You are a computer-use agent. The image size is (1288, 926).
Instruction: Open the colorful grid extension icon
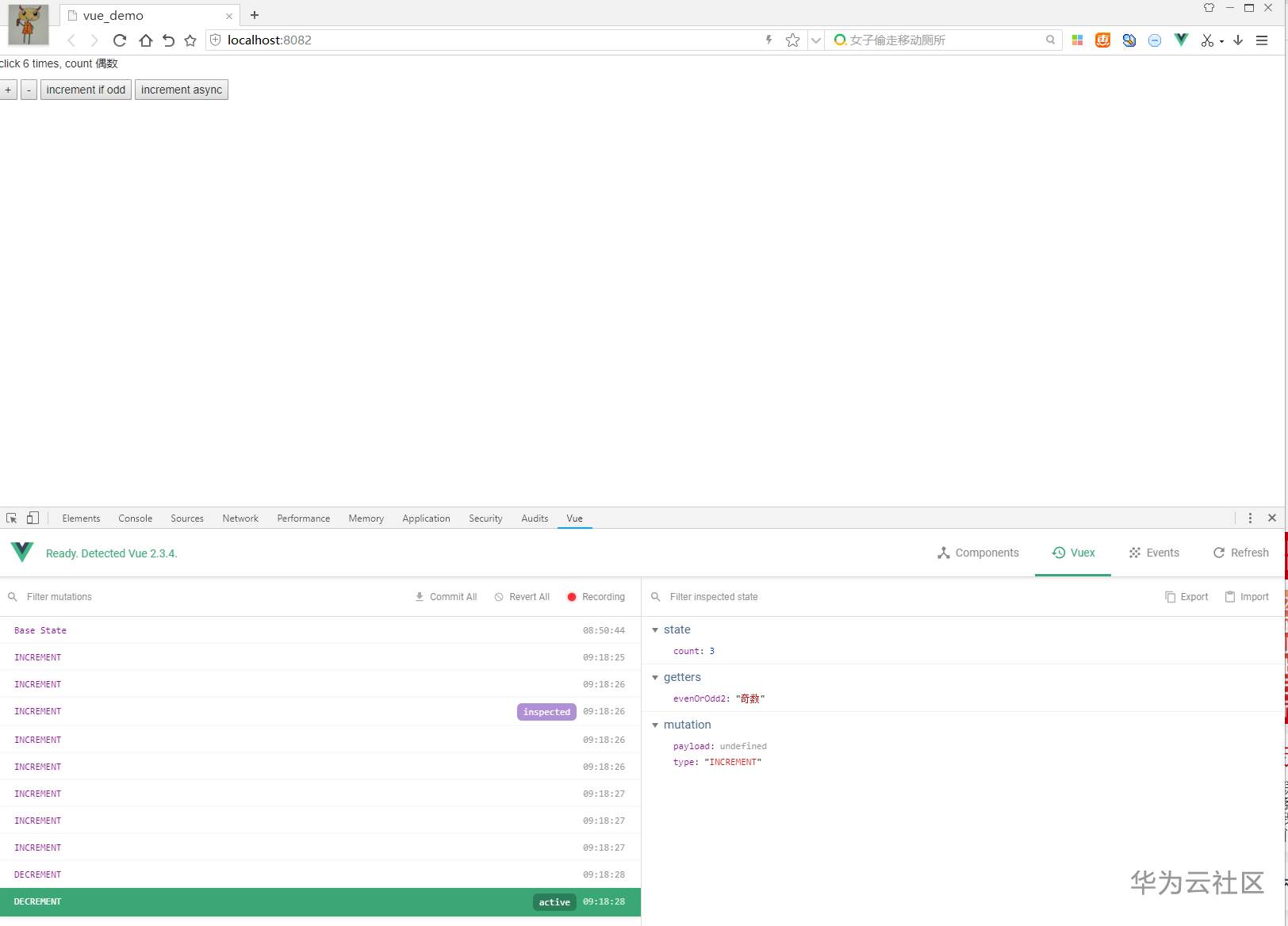tap(1077, 40)
